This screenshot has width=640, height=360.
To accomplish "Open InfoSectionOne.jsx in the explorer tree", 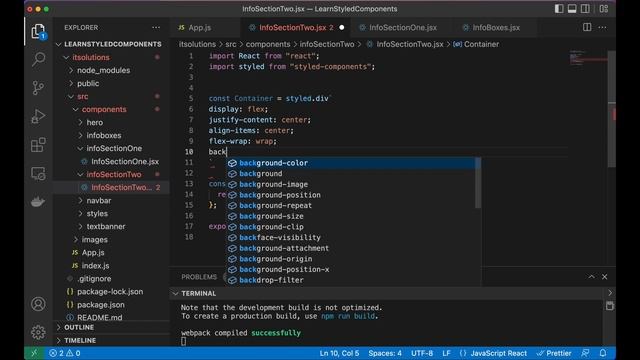I will 125,162.
